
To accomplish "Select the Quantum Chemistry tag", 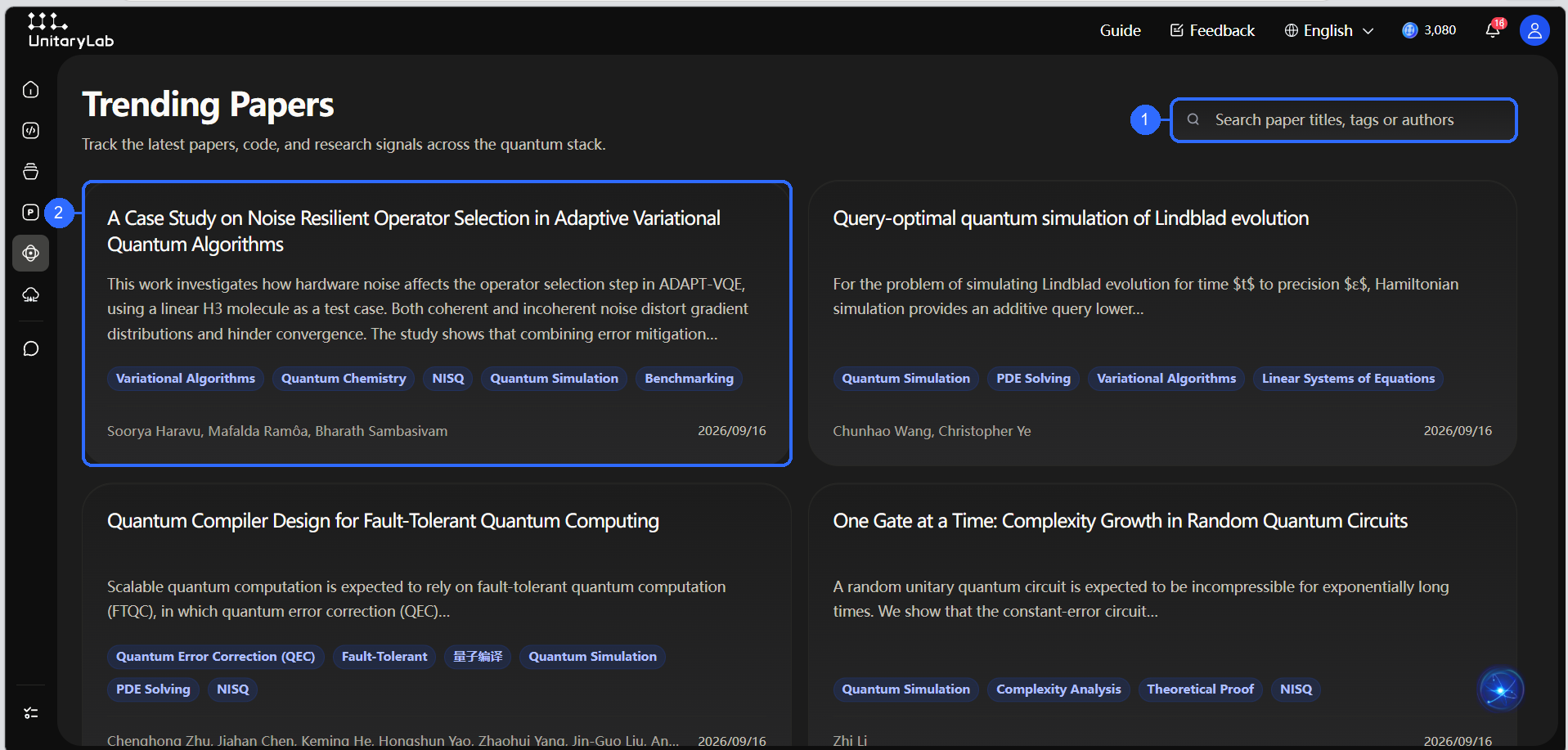I will [344, 379].
